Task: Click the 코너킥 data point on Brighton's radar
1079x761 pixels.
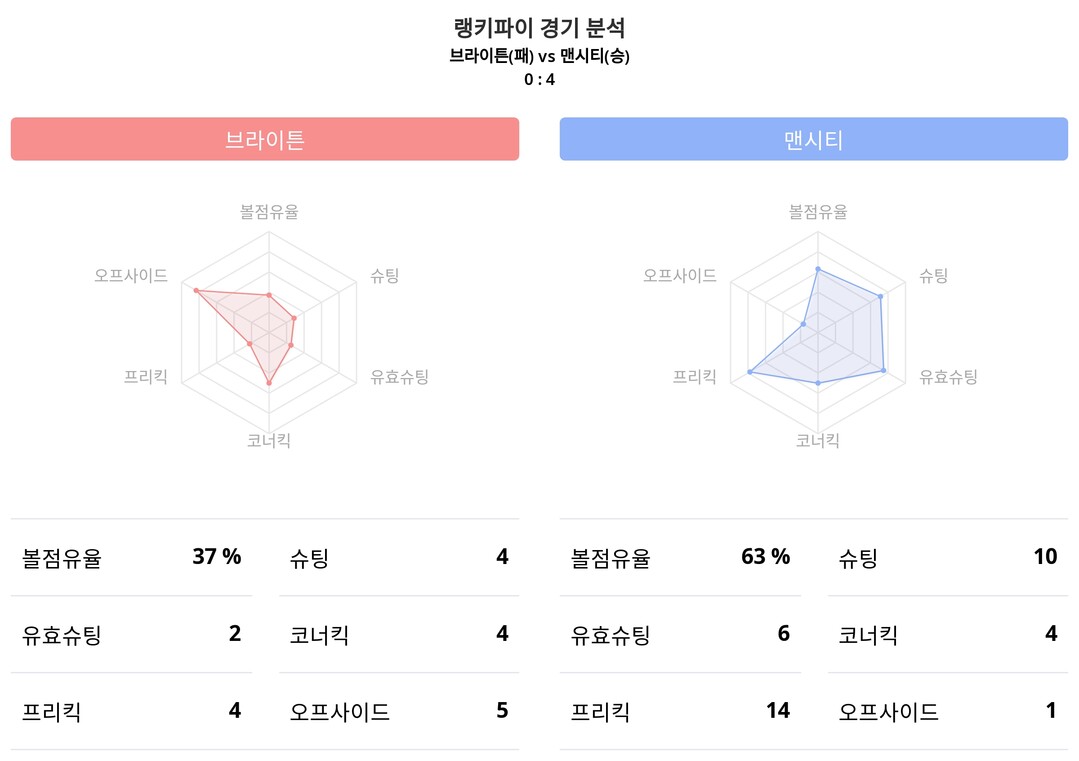Action: point(269,383)
